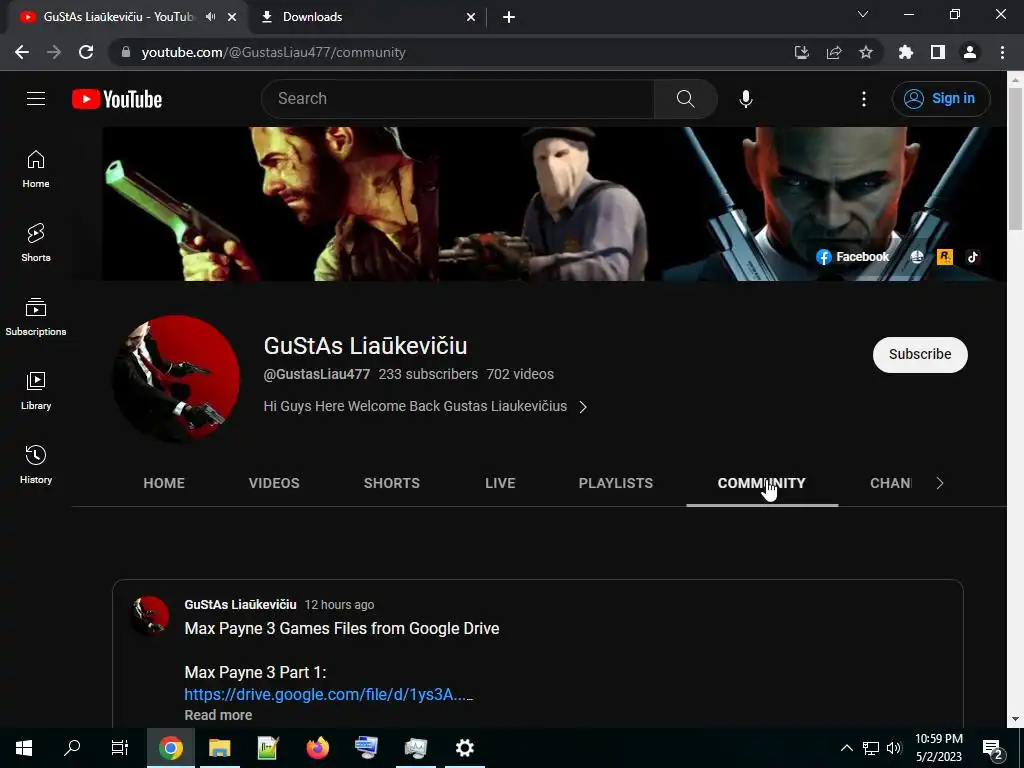Open the TikTok banner link icon

pos(973,257)
